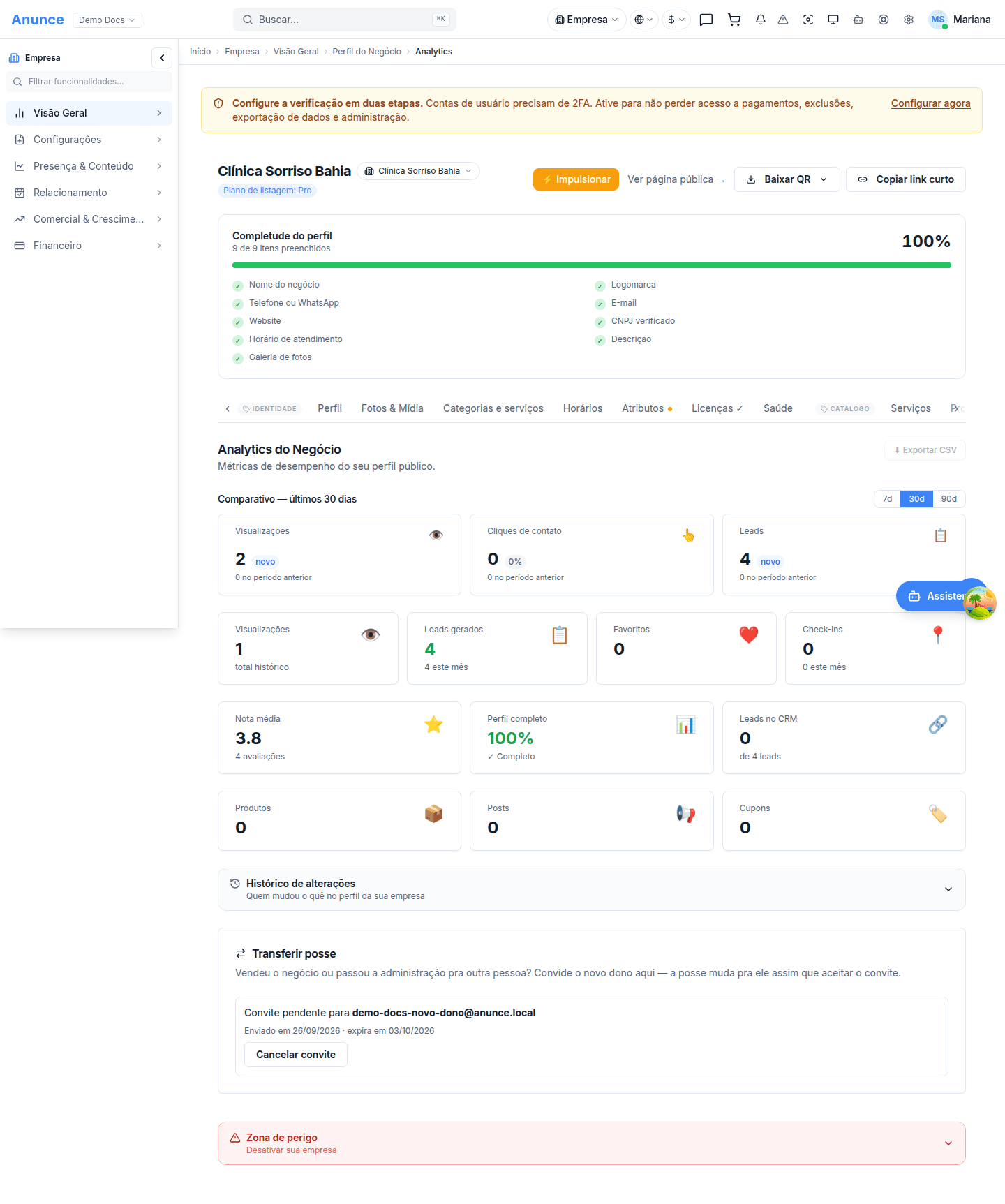Expand Histórico de alterações section
1005x1204 pixels.
(591, 889)
